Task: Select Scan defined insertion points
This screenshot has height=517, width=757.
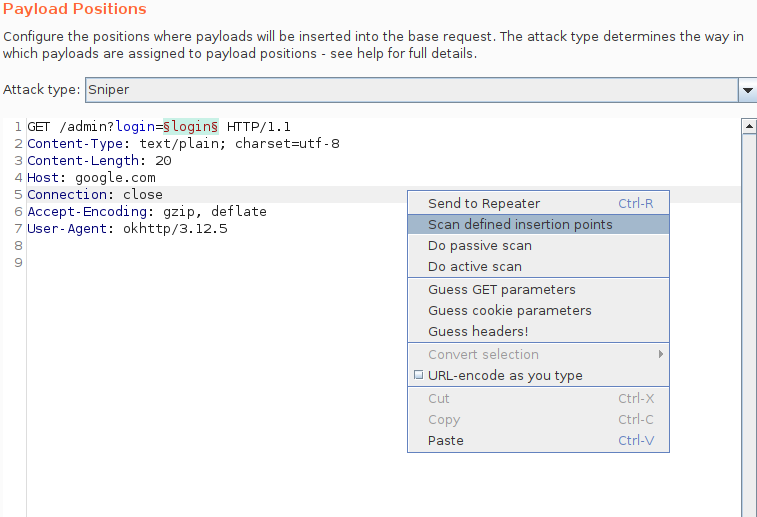Action: (538, 224)
